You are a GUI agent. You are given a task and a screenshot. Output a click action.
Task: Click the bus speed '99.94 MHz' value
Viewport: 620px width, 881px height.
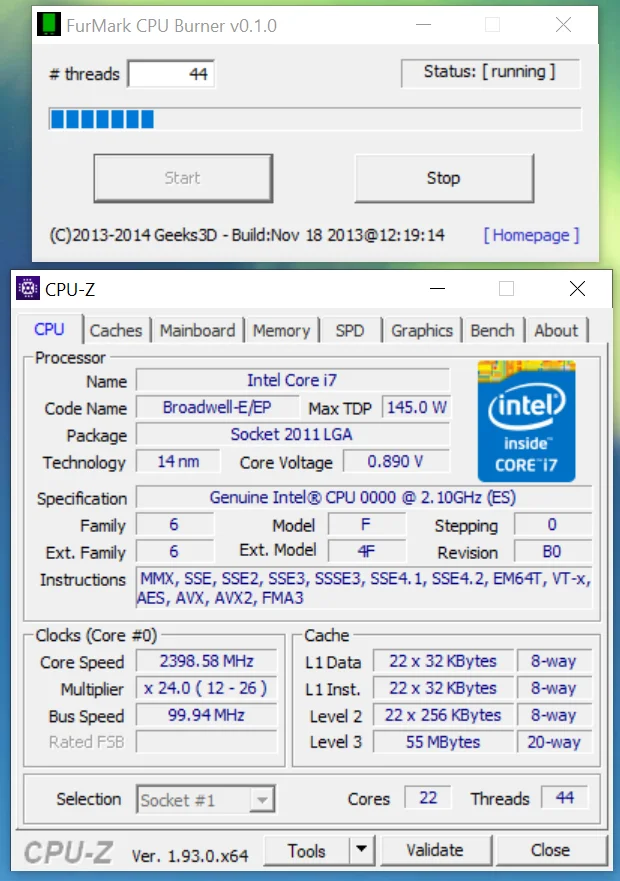[x=206, y=715]
